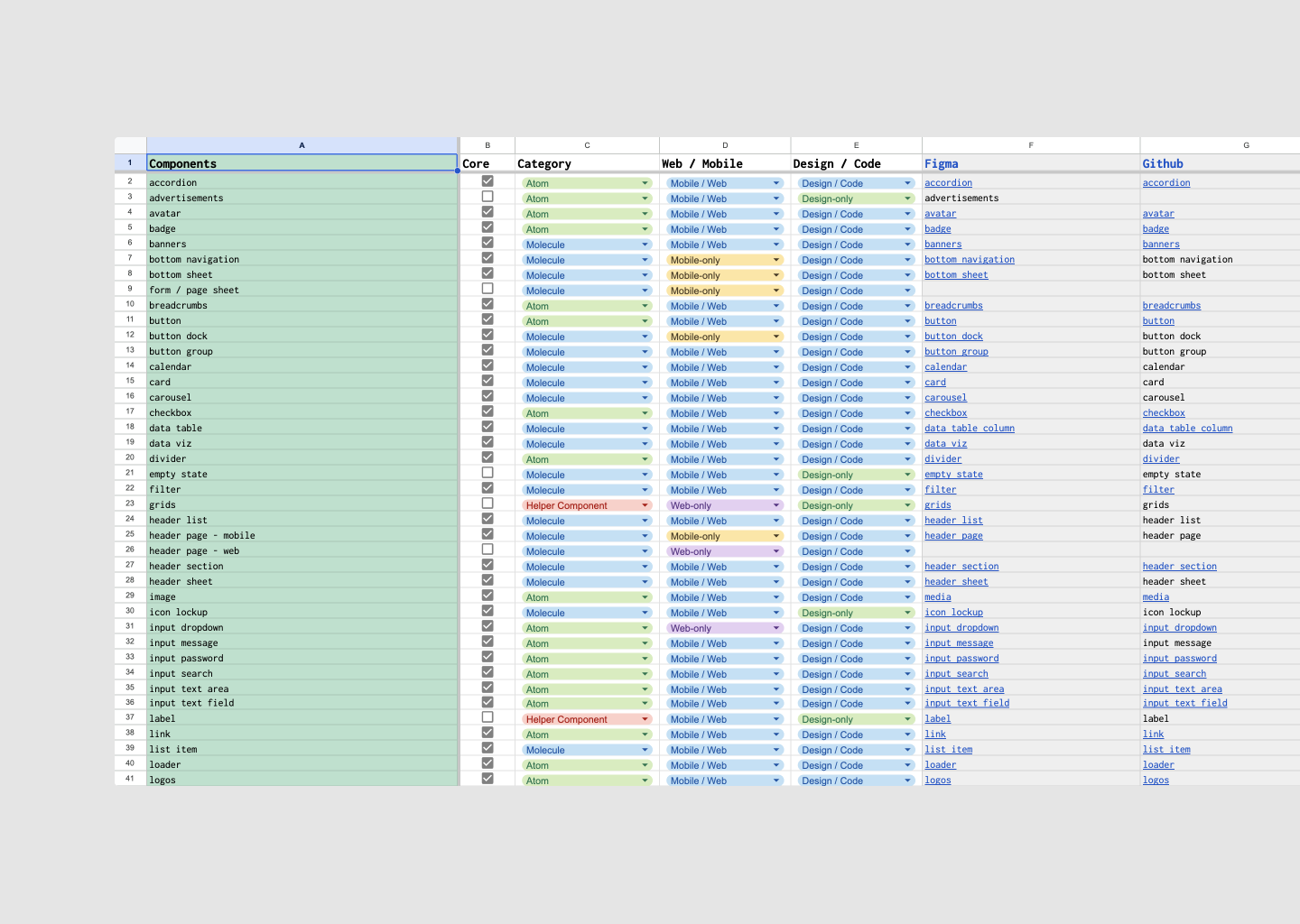Image resolution: width=1300 pixels, height=924 pixels.
Task: Select the 'data viz' component cell
Action: tap(302, 443)
